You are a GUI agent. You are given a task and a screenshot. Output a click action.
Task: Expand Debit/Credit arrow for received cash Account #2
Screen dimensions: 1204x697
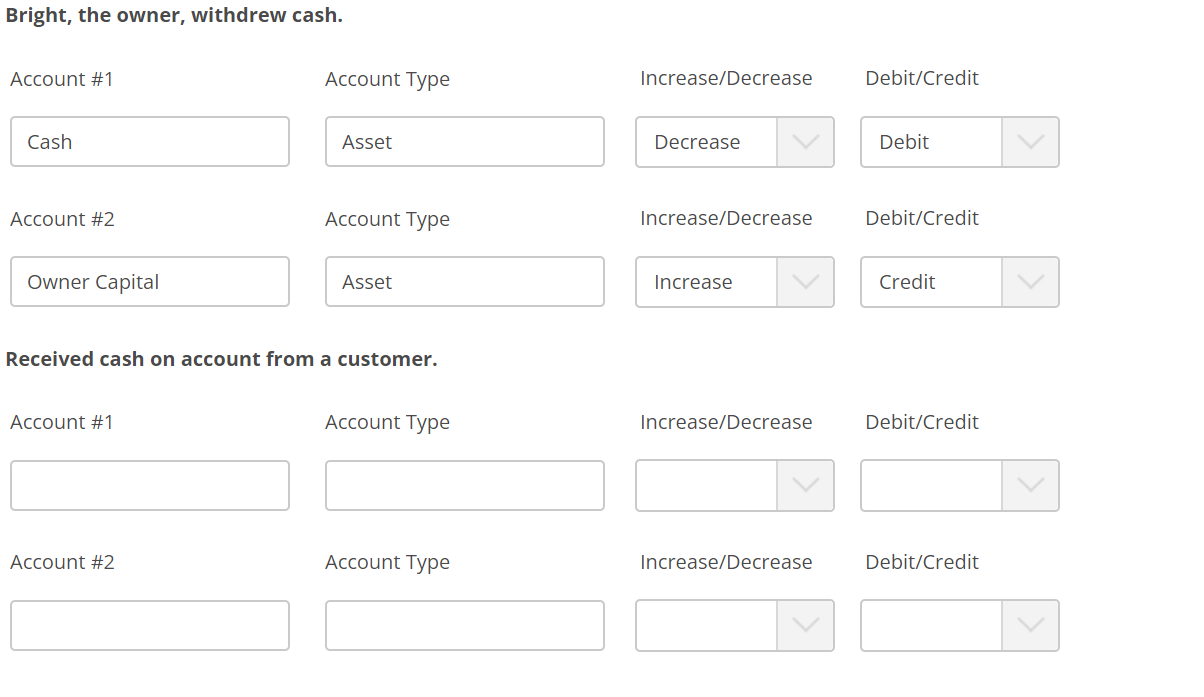(x=1031, y=625)
